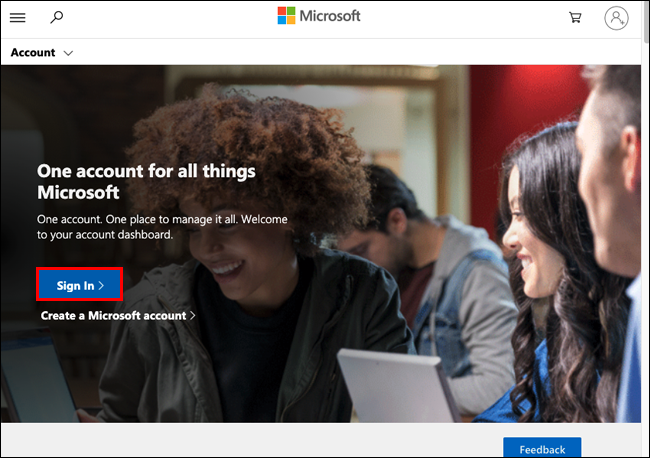
Task: Click the blue Sign In button
Action: pyautogui.click(x=80, y=284)
